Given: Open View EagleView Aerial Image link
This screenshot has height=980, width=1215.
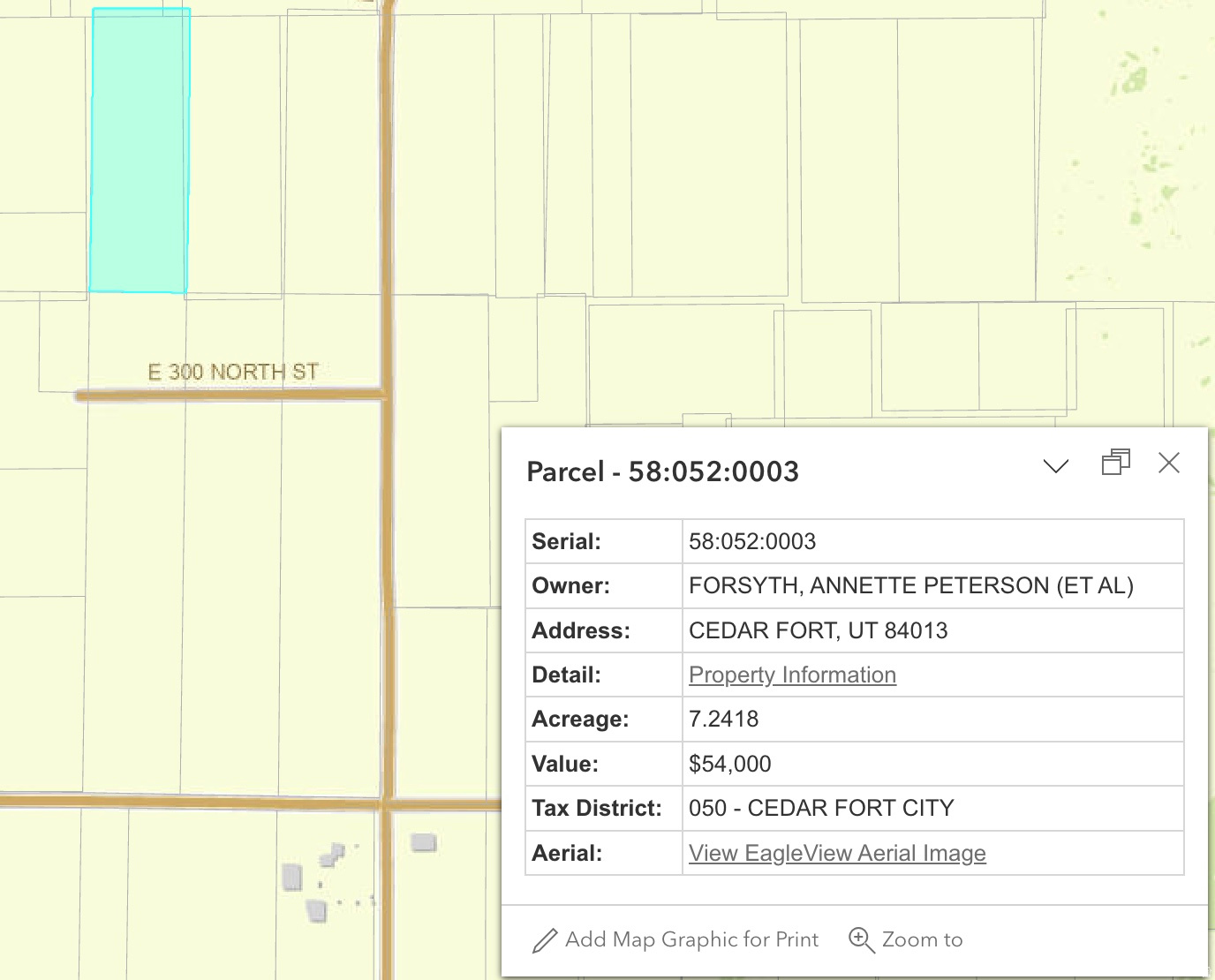Looking at the screenshot, I should [837, 853].
